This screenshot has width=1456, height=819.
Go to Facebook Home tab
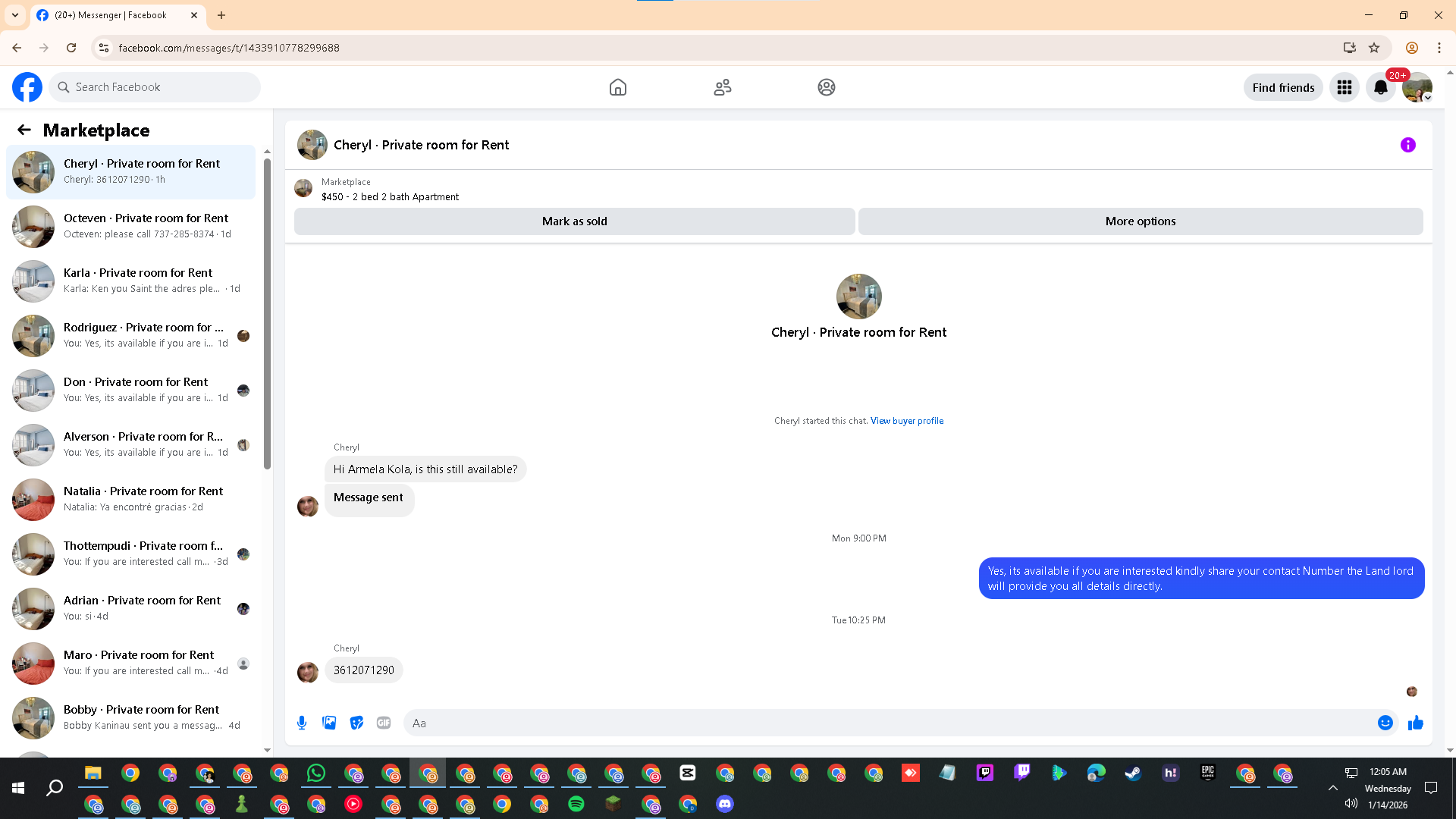[x=617, y=87]
